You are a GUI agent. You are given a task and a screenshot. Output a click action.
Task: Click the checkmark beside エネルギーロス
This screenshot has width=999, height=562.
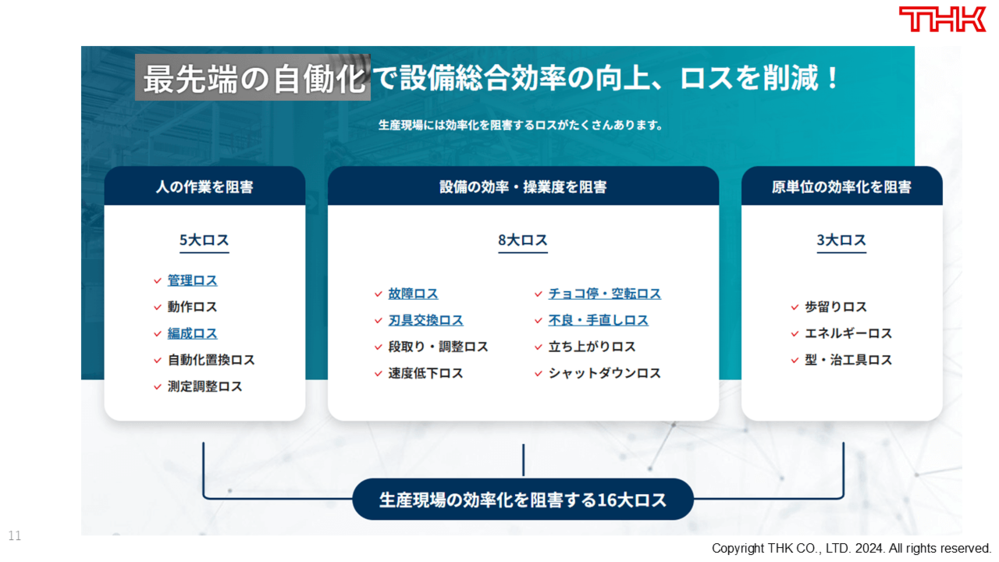(795, 334)
